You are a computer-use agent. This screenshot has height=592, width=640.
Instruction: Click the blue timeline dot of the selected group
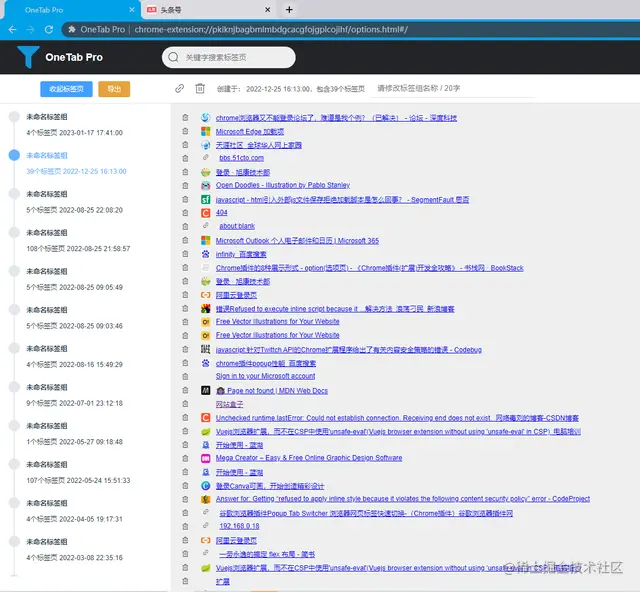coord(14,155)
